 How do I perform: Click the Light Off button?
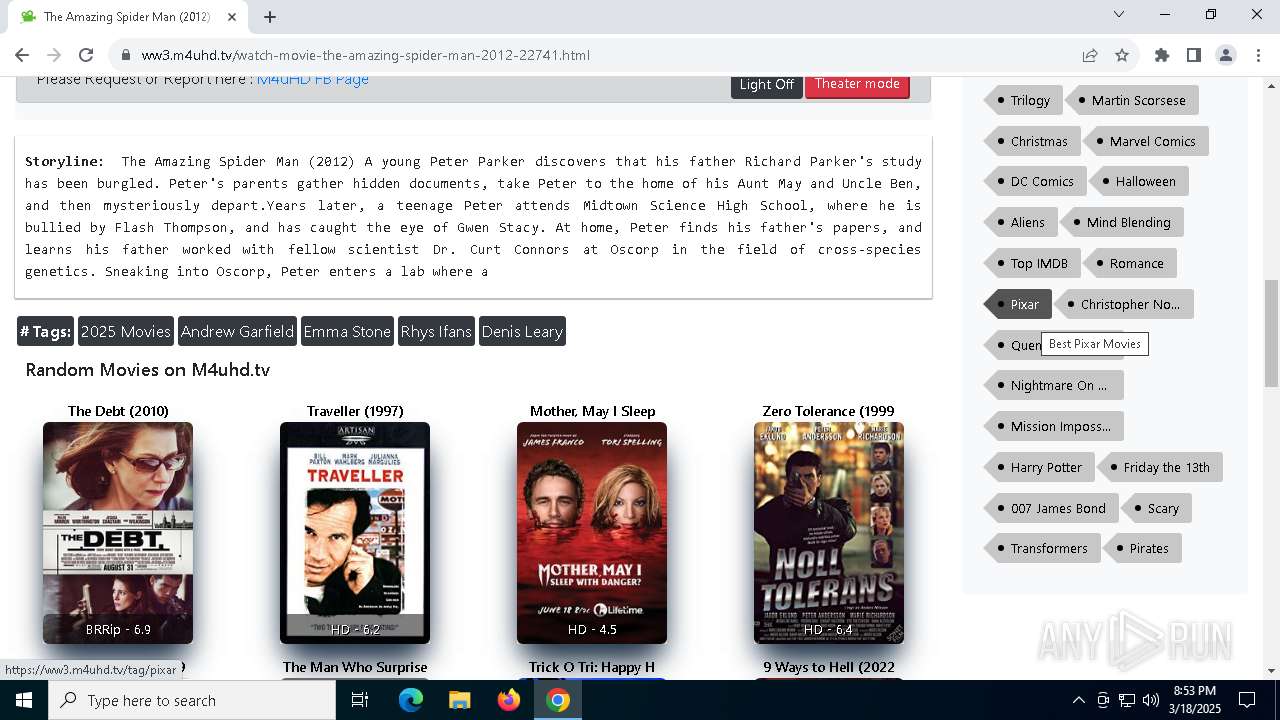[767, 85]
